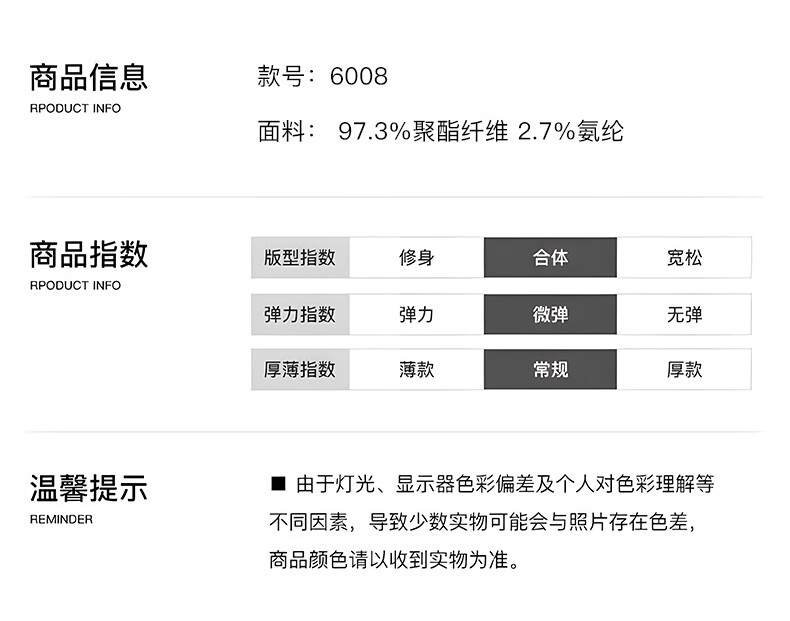Pick the 薄款 thickness option
Image resolution: width=790 pixels, height=621 pixels.
pyautogui.click(x=416, y=370)
